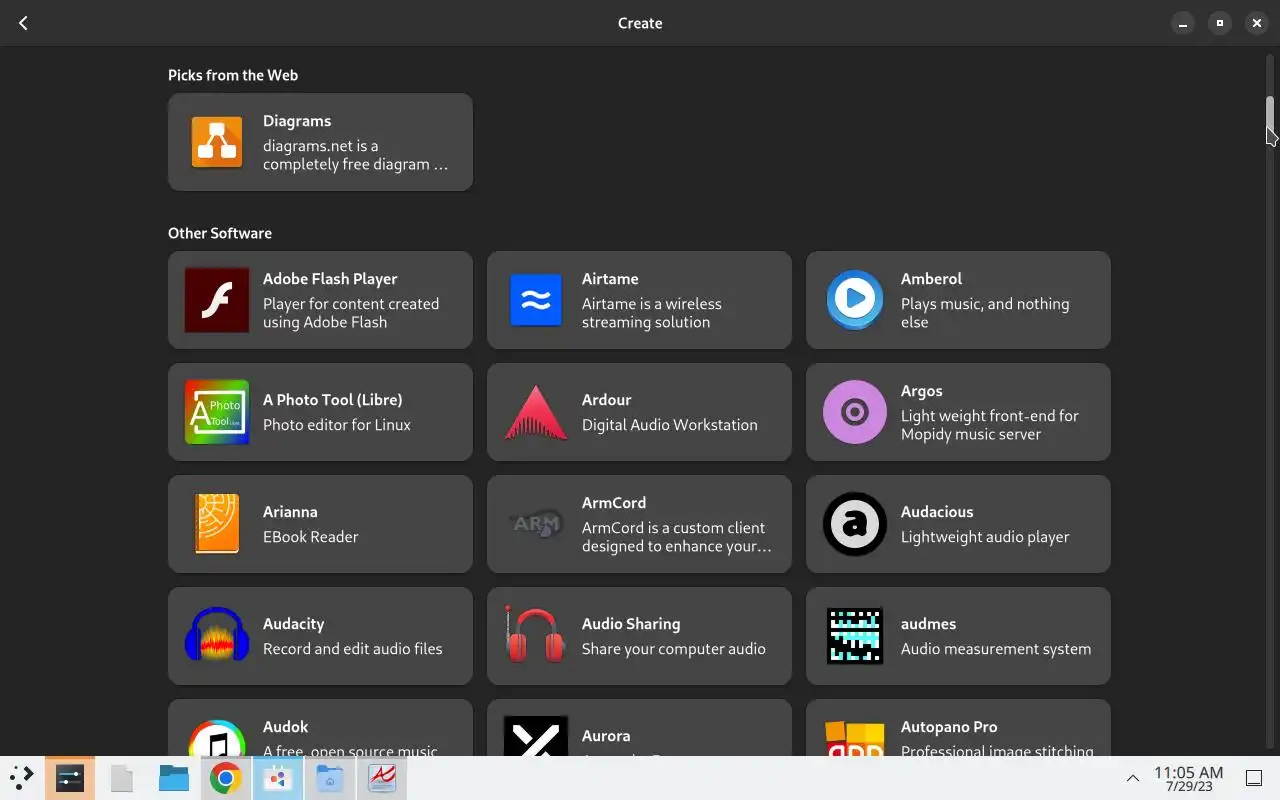Click the 'Other Software' heading
The width and height of the screenshot is (1280, 800).
tap(220, 233)
